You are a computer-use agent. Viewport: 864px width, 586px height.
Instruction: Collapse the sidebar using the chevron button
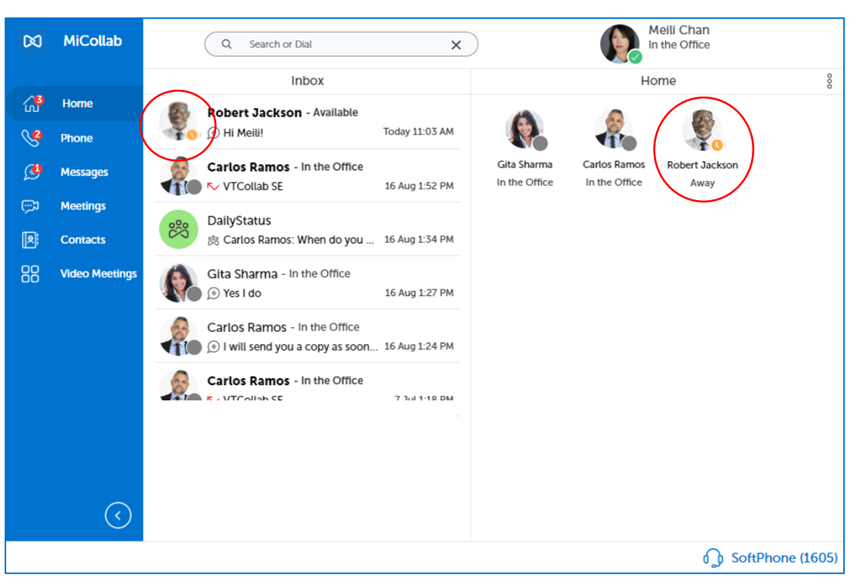click(x=118, y=514)
